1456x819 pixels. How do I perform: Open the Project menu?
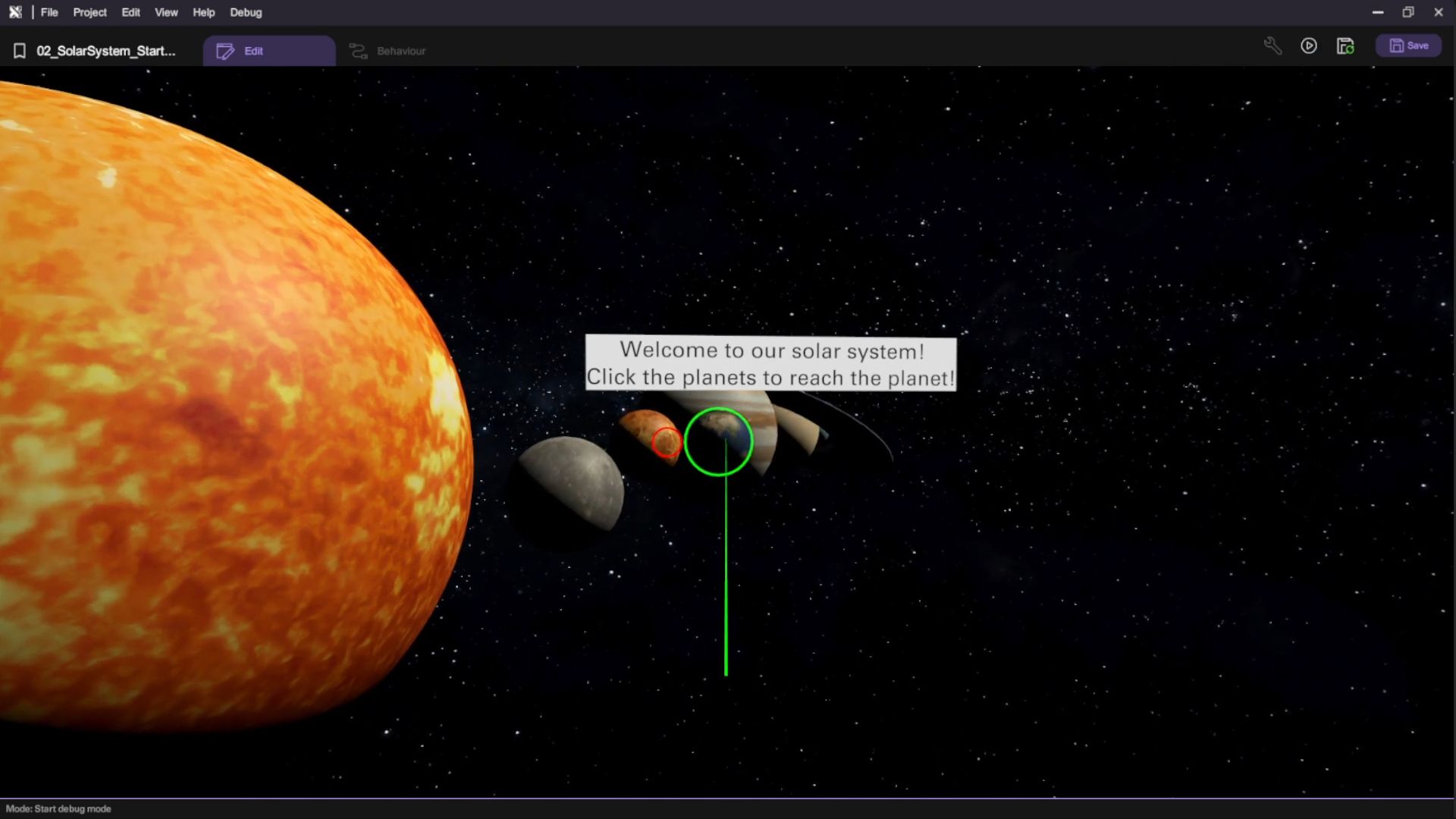pyautogui.click(x=89, y=12)
